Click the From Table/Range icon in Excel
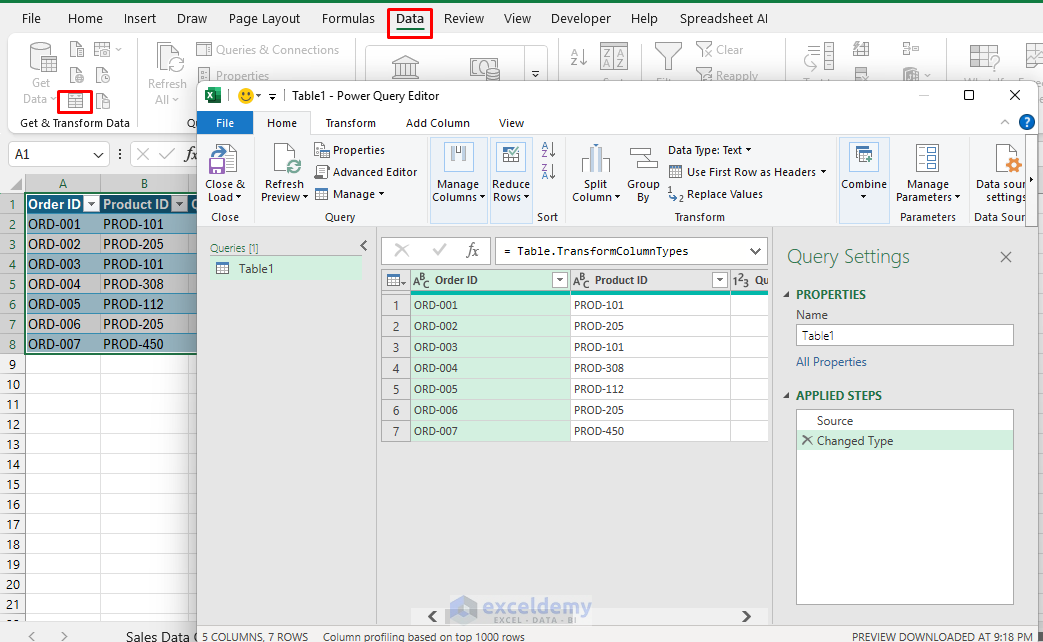The width and height of the screenshot is (1043, 642). click(75, 101)
